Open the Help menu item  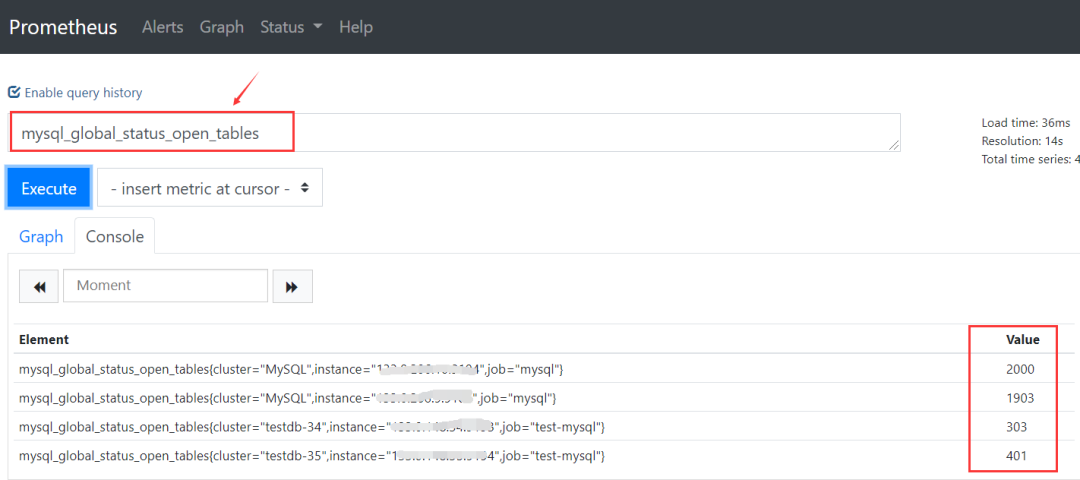coord(356,27)
